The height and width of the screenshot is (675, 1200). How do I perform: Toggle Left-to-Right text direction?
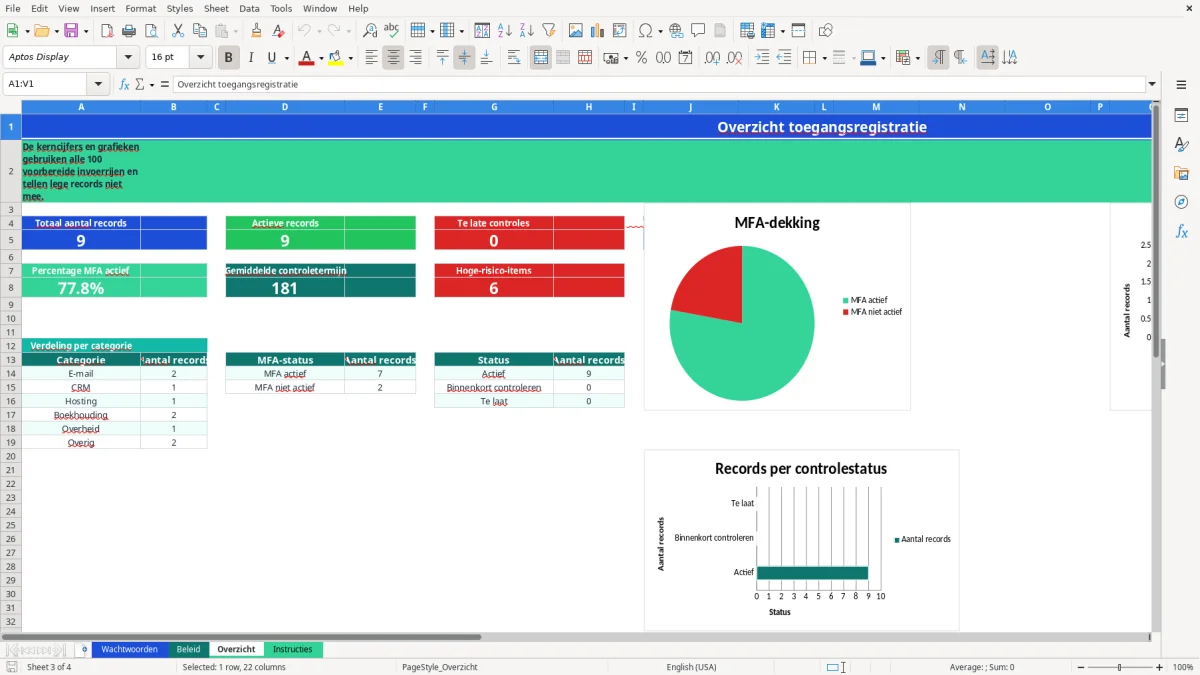(x=938, y=58)
